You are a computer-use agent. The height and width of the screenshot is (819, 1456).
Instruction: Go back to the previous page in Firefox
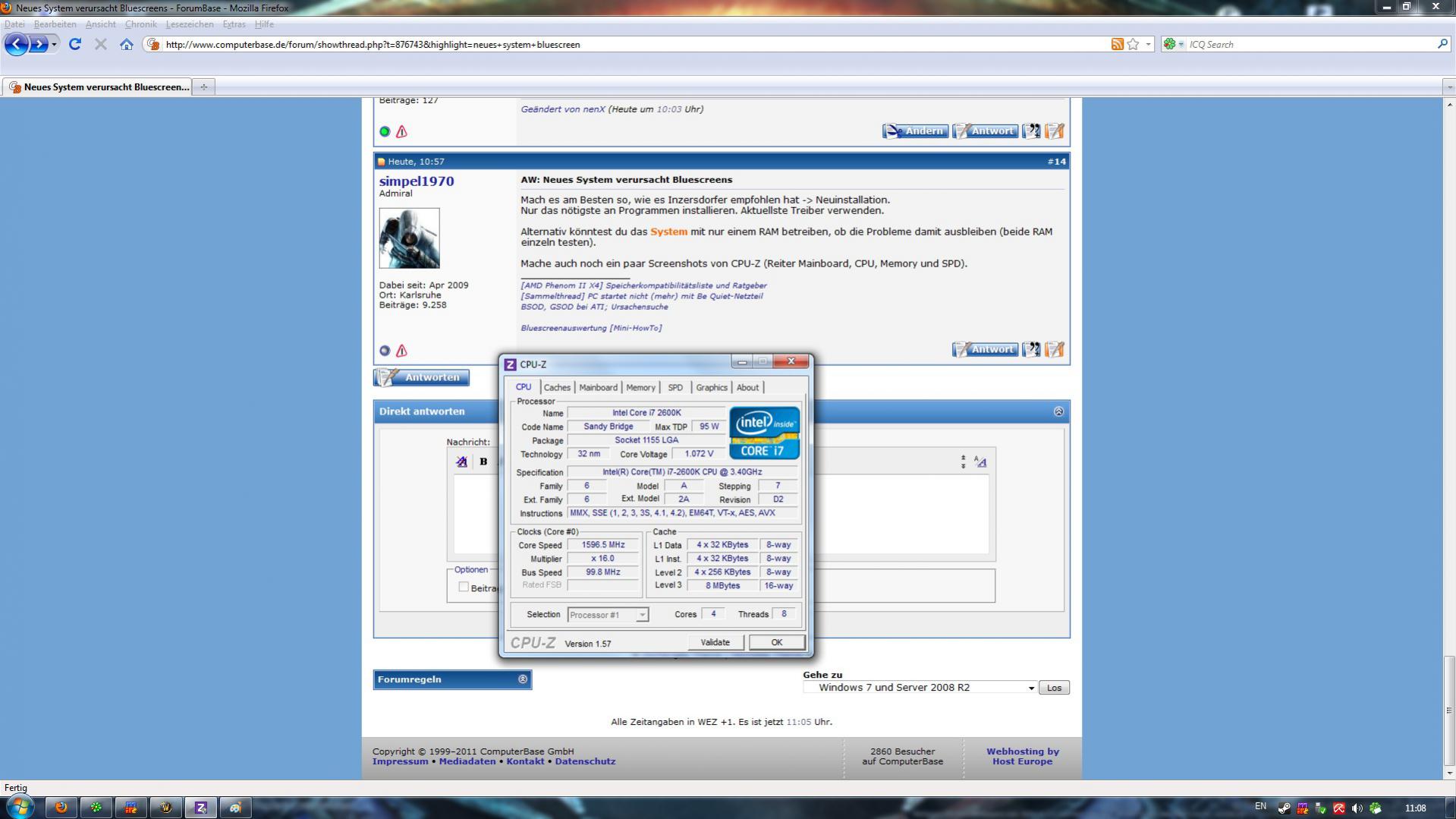(x=16, y=44)
